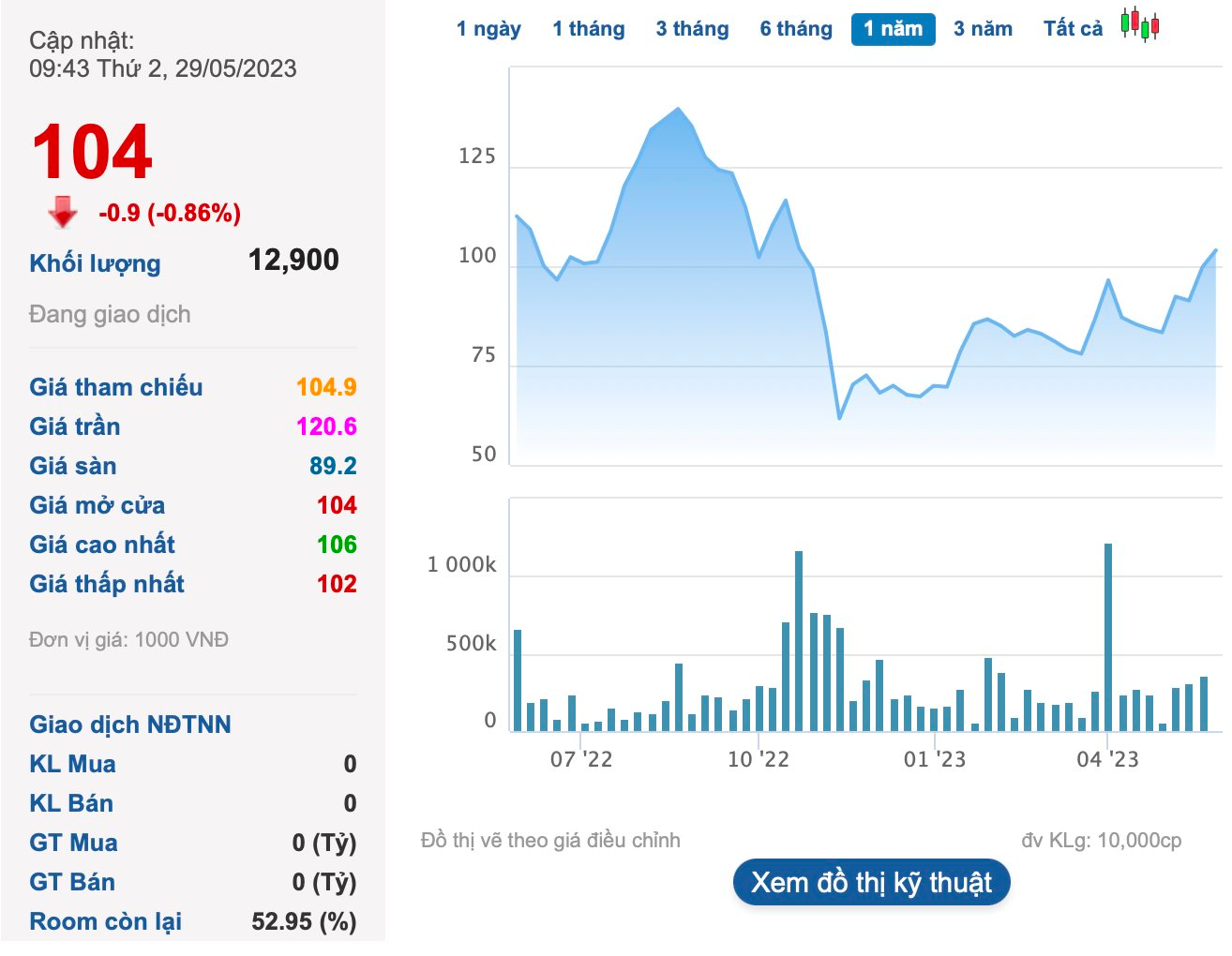
Task: Select the 1 tháng time range tab
Action: coord(589,29)
